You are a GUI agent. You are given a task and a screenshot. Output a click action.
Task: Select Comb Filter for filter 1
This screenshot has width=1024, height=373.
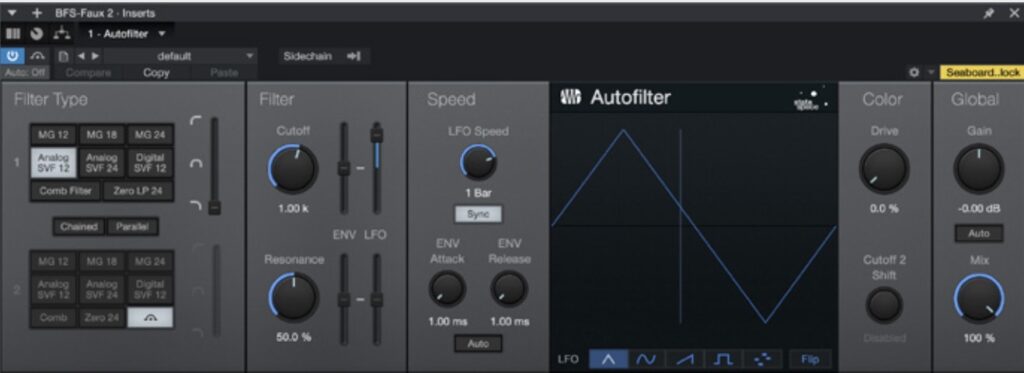point(65,191)
